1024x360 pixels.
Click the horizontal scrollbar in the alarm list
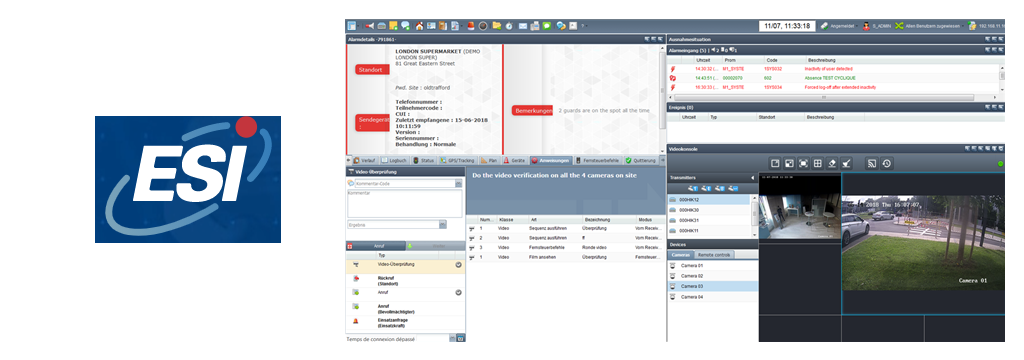833,97
